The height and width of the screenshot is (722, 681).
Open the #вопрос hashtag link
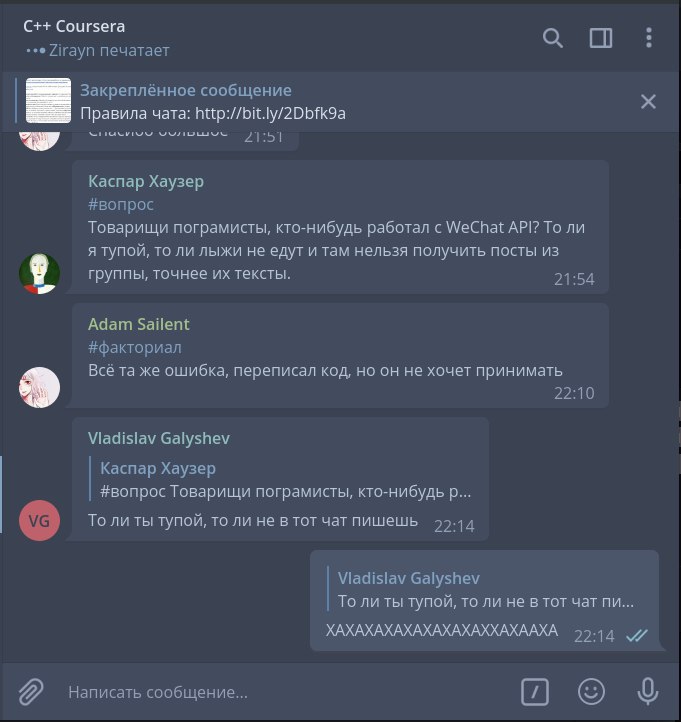121,204
